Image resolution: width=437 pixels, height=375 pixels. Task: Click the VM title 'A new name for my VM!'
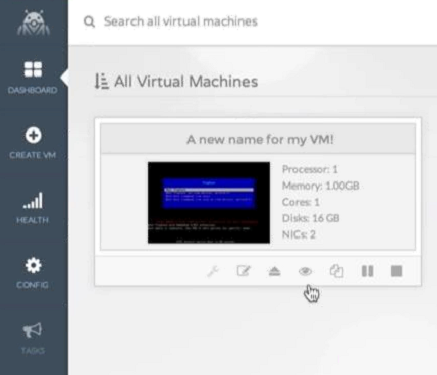coord(260,139)
